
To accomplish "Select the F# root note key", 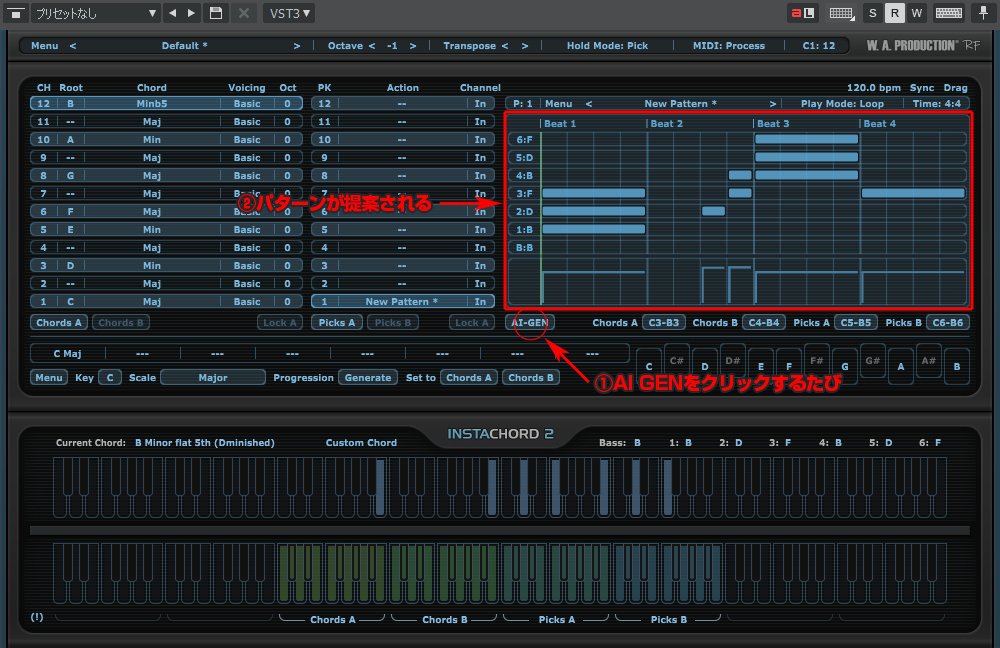I will click(817, 360).
